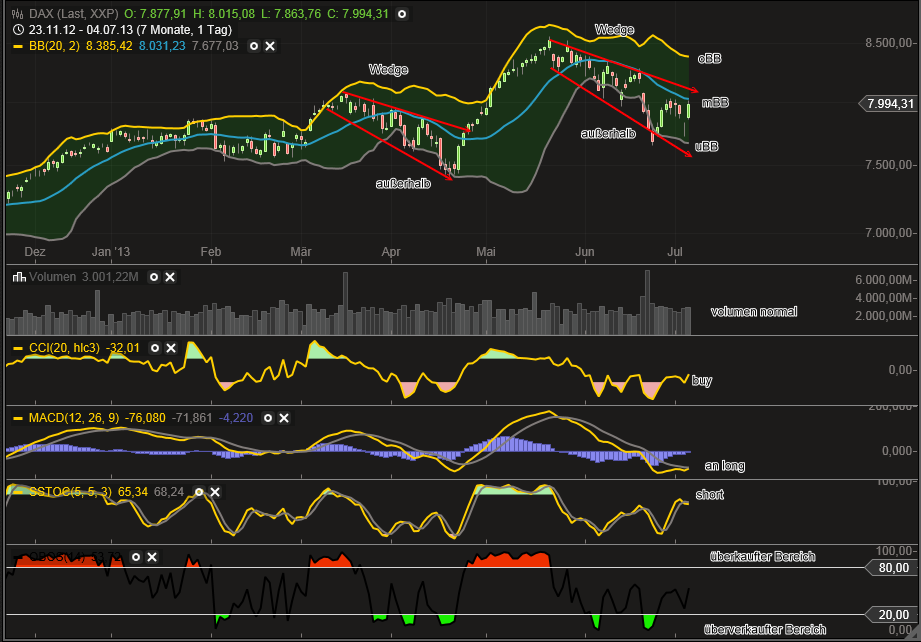Image resolution: width=921 pixels, height=642 pixels.
Task: Click the 'überverkaufter Bereich' label
Action: point(765,630)
